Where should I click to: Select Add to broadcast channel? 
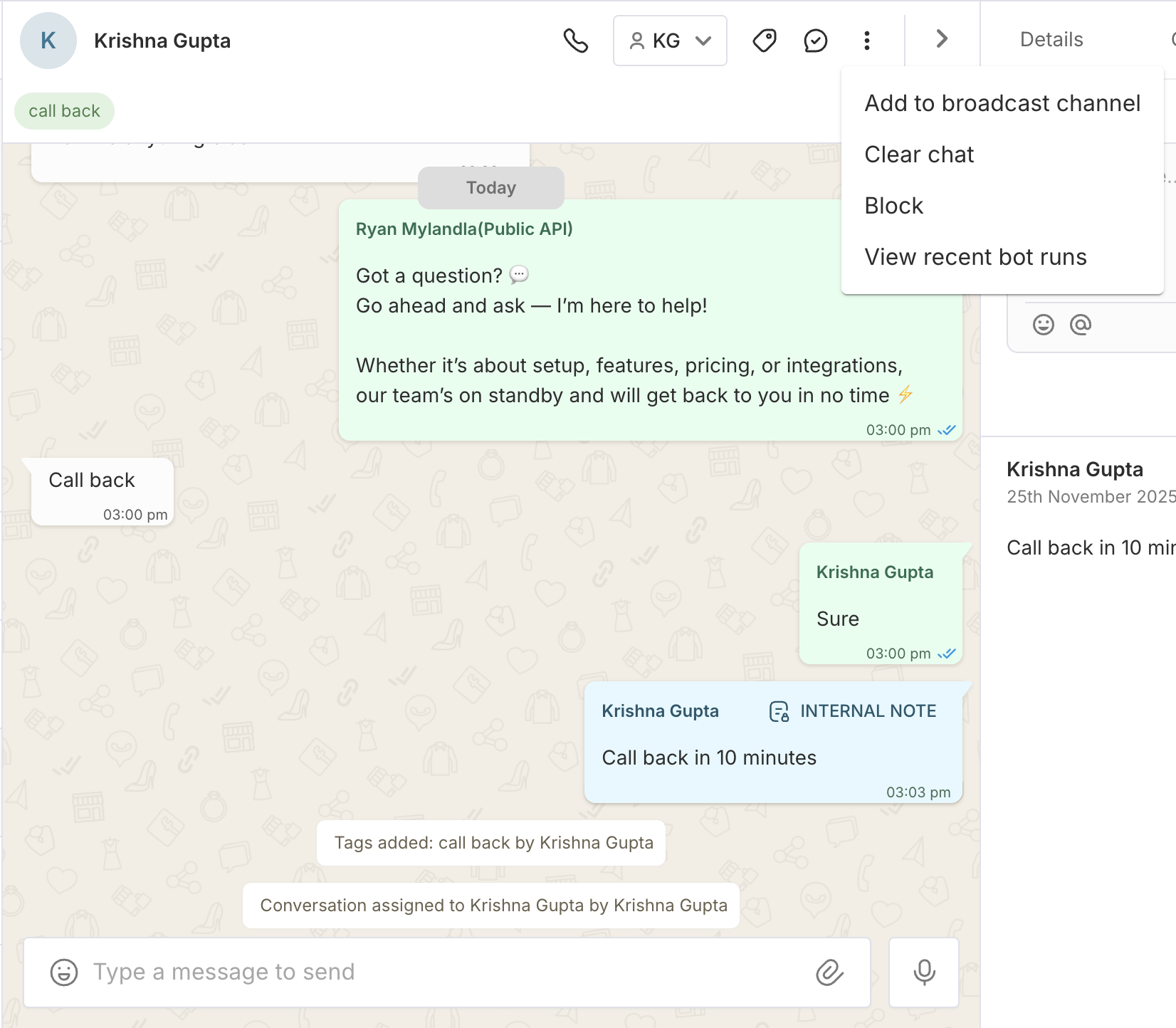point(1002,103)
